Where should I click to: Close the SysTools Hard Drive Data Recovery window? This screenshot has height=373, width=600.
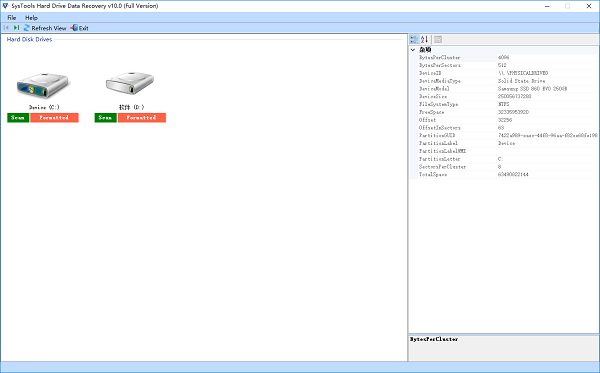589,6
